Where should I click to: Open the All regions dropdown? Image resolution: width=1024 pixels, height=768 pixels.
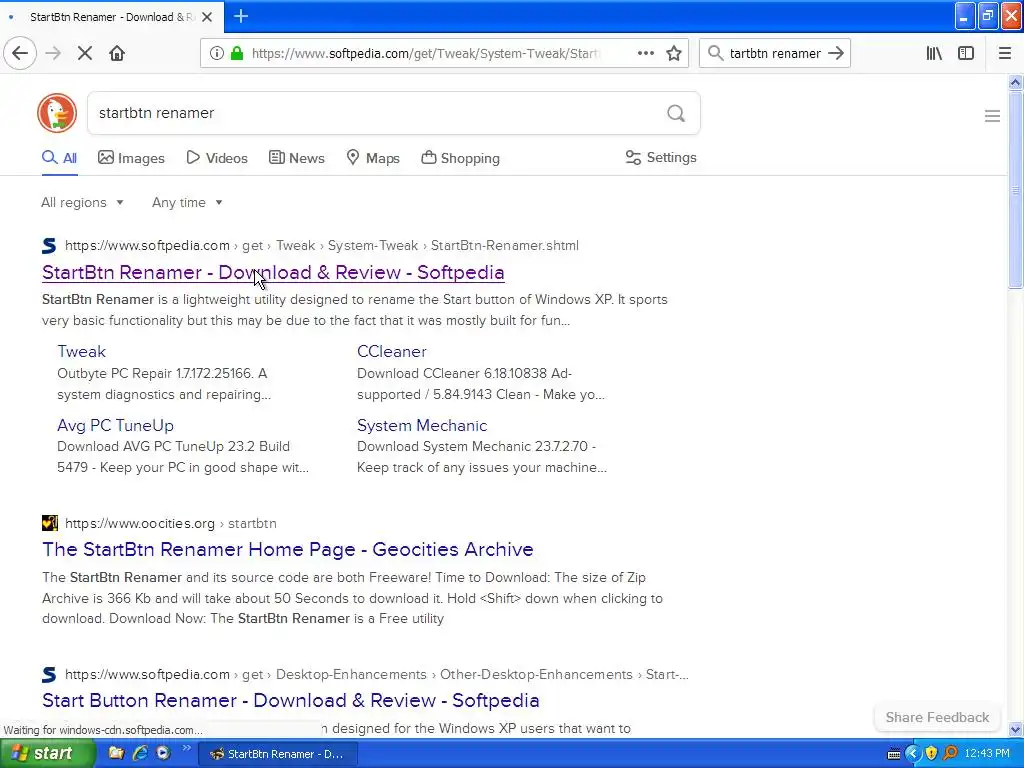(x=82, y=202)
